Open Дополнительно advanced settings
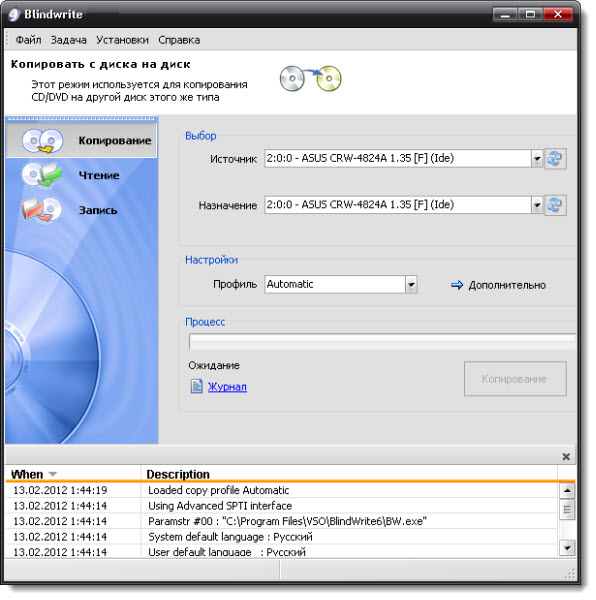Viewport: 596px width, 600px height. 507,285
